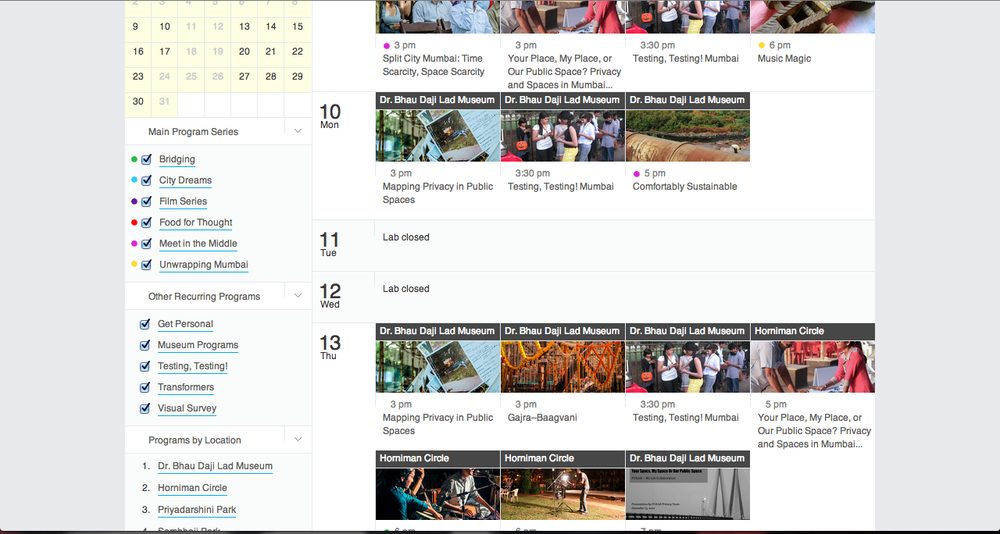Open the Comfortably Sustainable event title
Screen dimensions: 1000x534
click(x=685, y=187)
